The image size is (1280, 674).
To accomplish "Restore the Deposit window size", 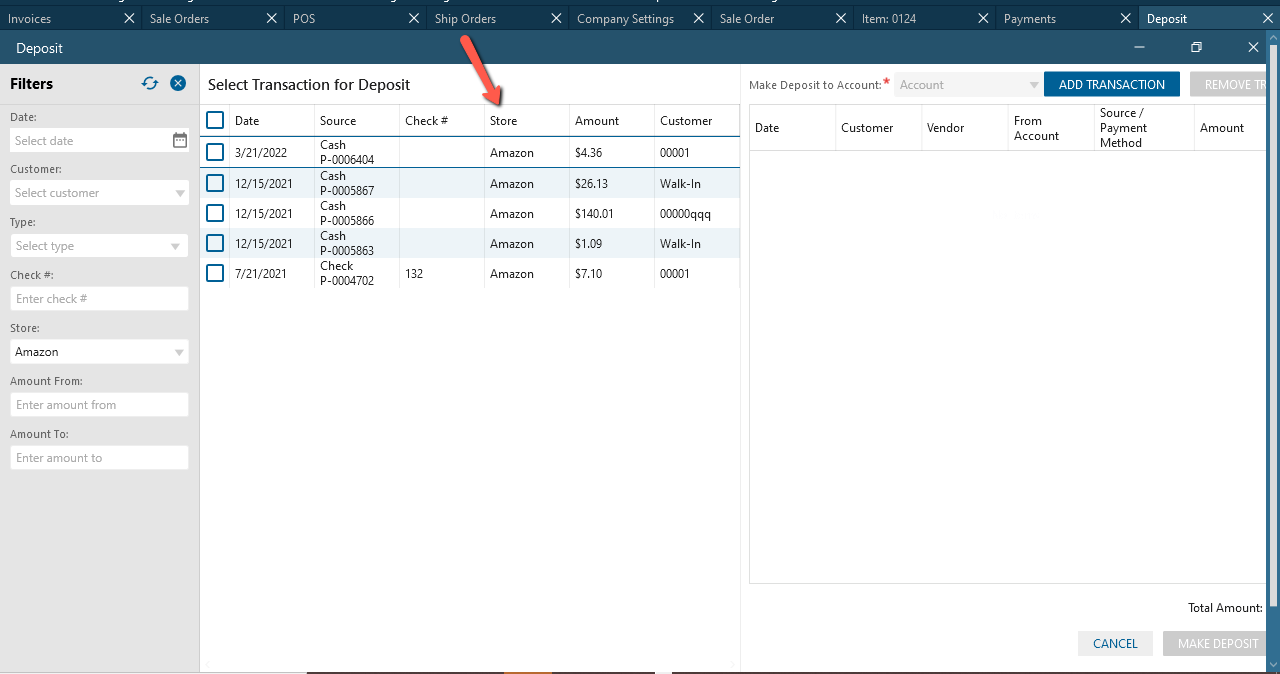I will click(1196, 47).
